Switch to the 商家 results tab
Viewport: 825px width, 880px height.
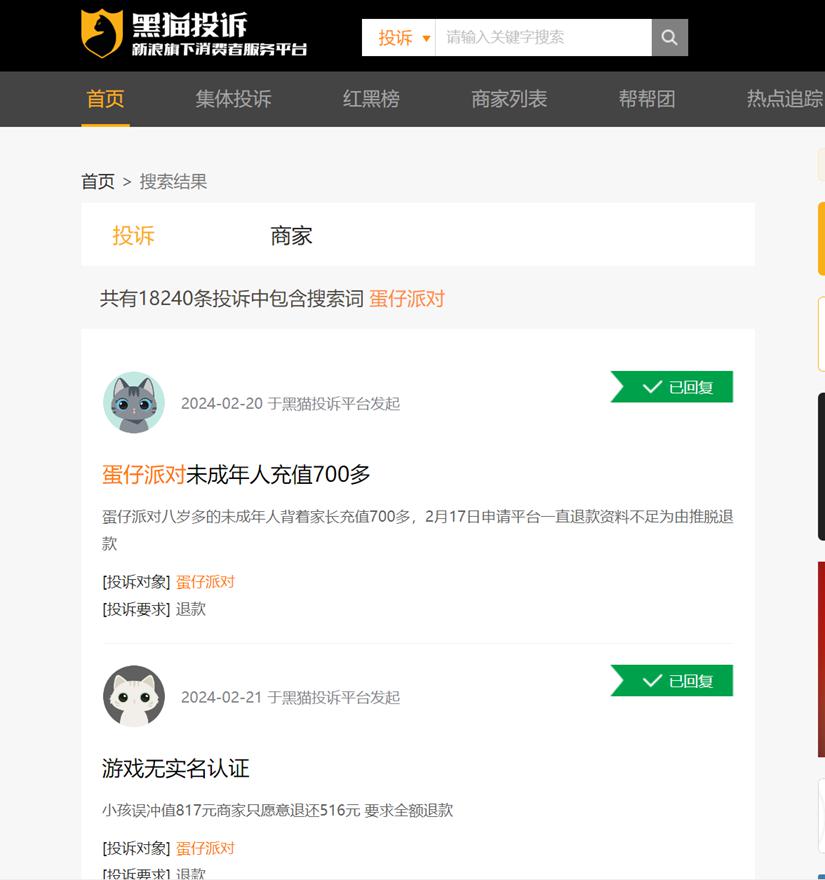coord(291,236)
